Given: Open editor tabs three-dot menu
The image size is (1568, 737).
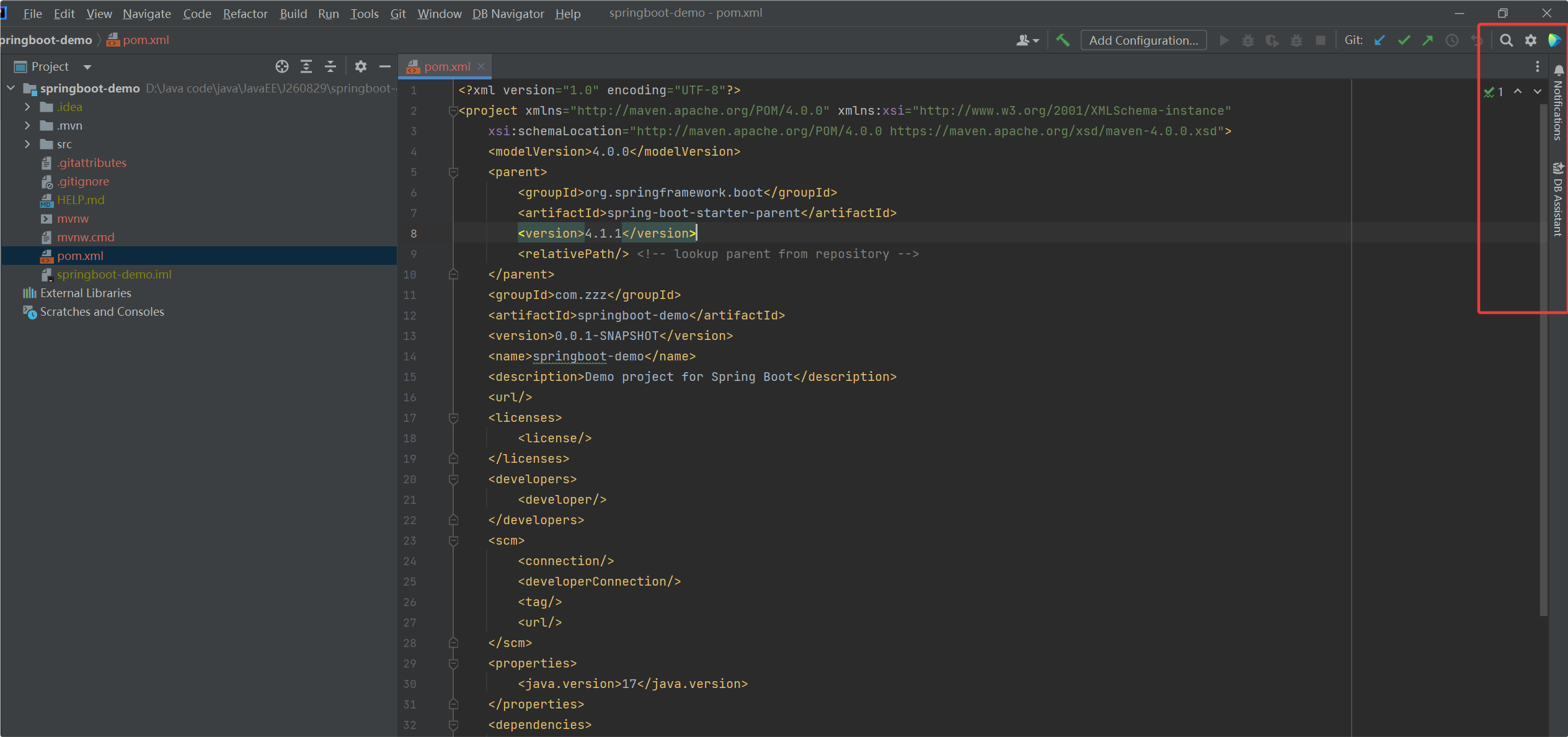Looking at the screenshot, I should (1538, 66).
